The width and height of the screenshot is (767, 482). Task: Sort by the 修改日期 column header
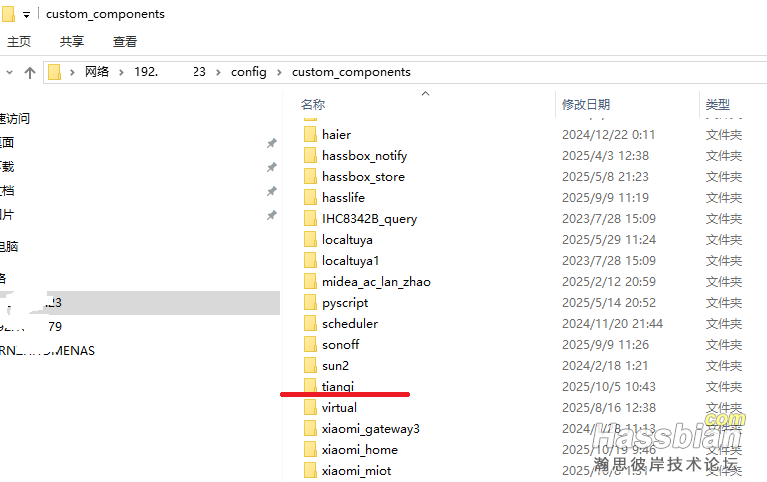pyautogui.click(x=585, y=104)
